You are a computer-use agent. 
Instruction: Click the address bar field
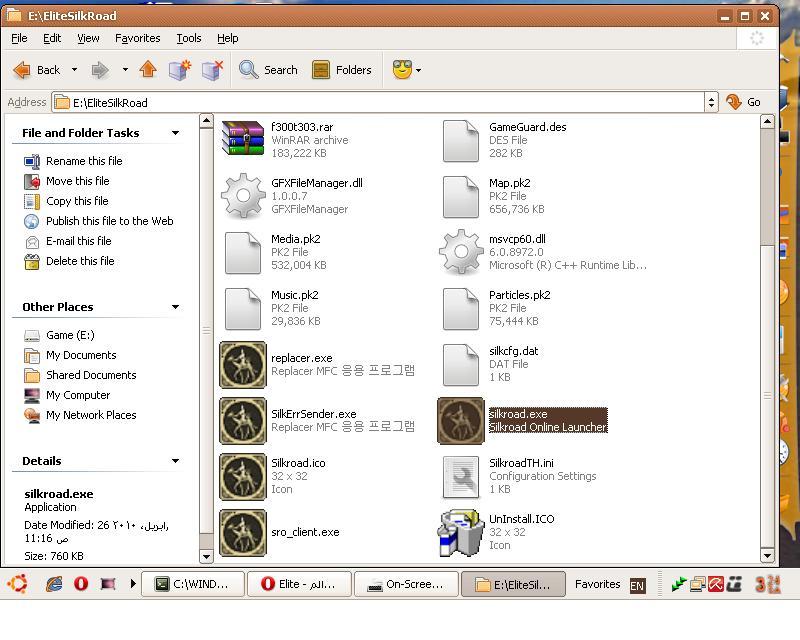click(378, 103)
